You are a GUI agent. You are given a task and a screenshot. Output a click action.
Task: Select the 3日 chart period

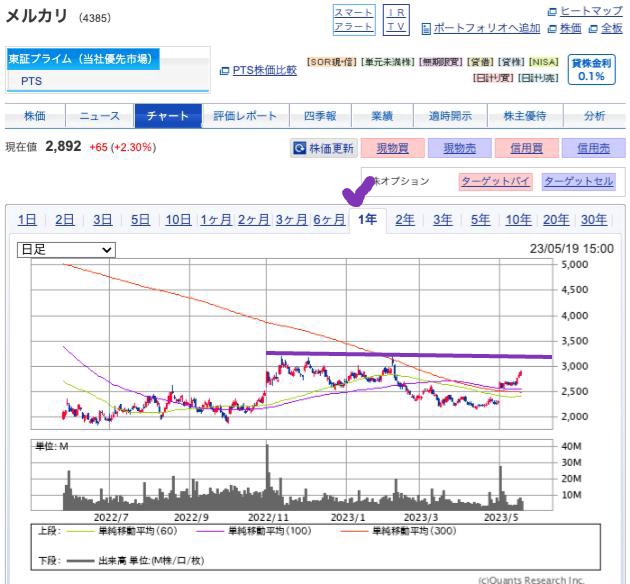tap(102, 220)
